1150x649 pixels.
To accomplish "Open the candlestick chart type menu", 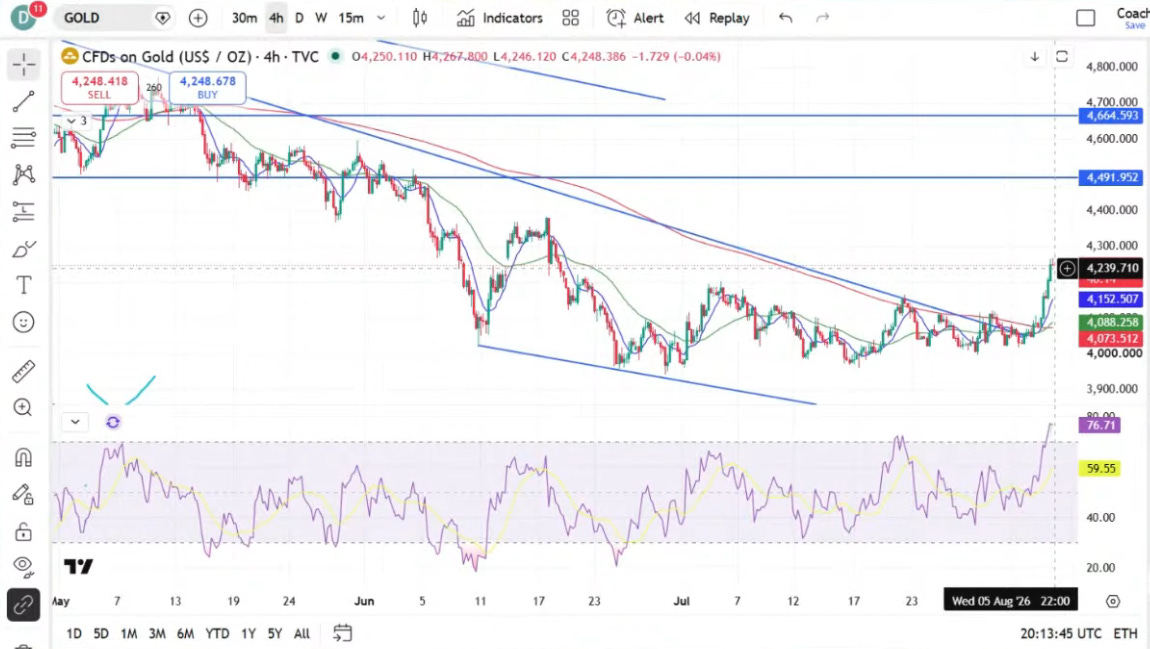I will pos(420,18).
